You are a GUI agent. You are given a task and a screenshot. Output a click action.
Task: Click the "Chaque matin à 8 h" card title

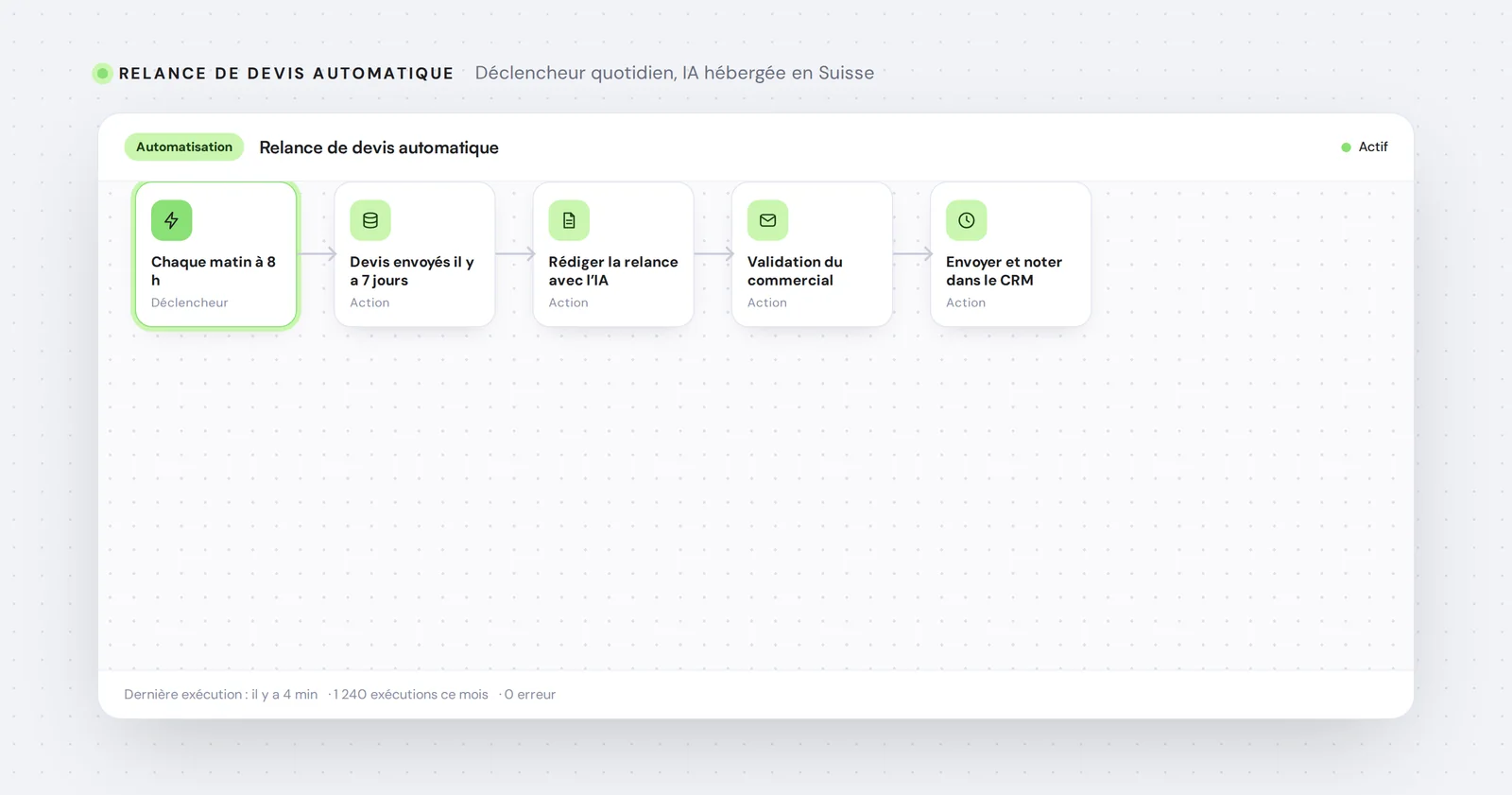coord(214,270)
